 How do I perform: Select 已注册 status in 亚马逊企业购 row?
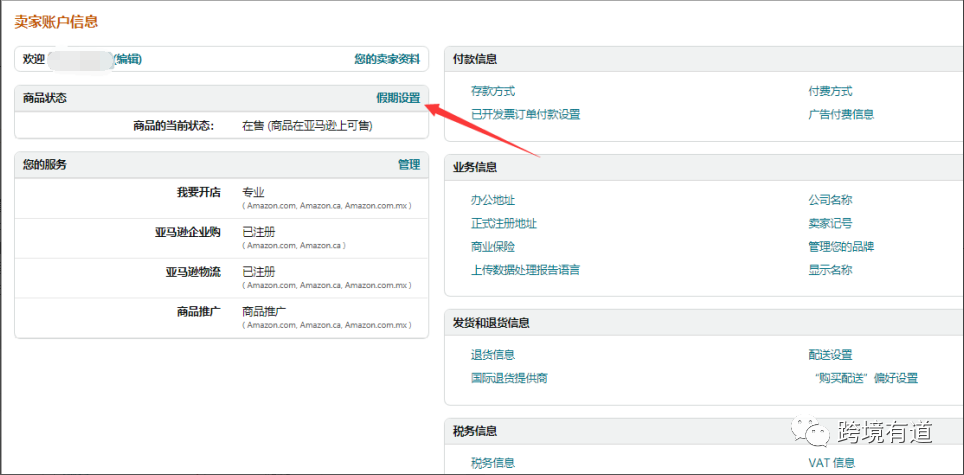[x=259, y=232]
